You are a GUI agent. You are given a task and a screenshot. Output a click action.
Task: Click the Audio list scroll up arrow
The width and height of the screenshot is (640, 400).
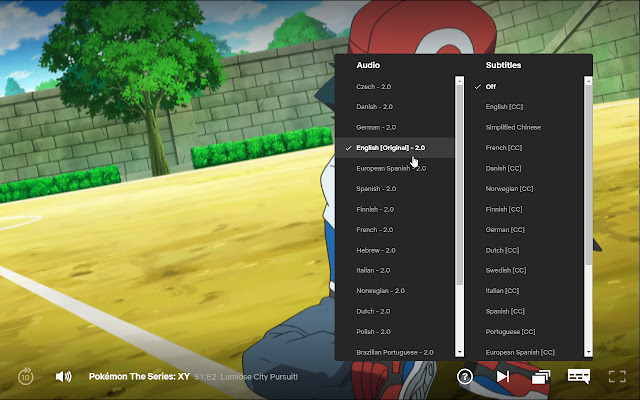tap(460, 81)
